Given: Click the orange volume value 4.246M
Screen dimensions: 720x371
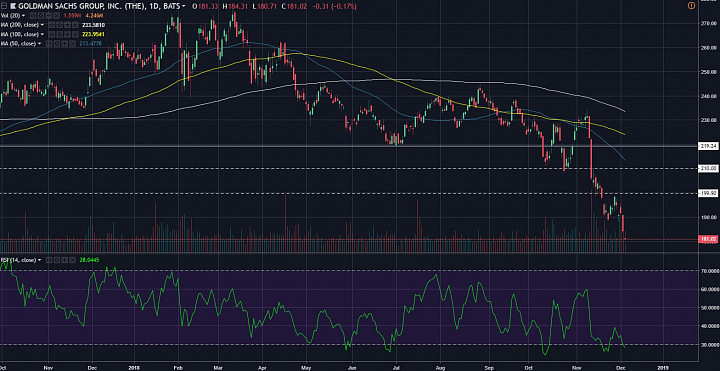Looking at the screenshot, I should [94, 15].
